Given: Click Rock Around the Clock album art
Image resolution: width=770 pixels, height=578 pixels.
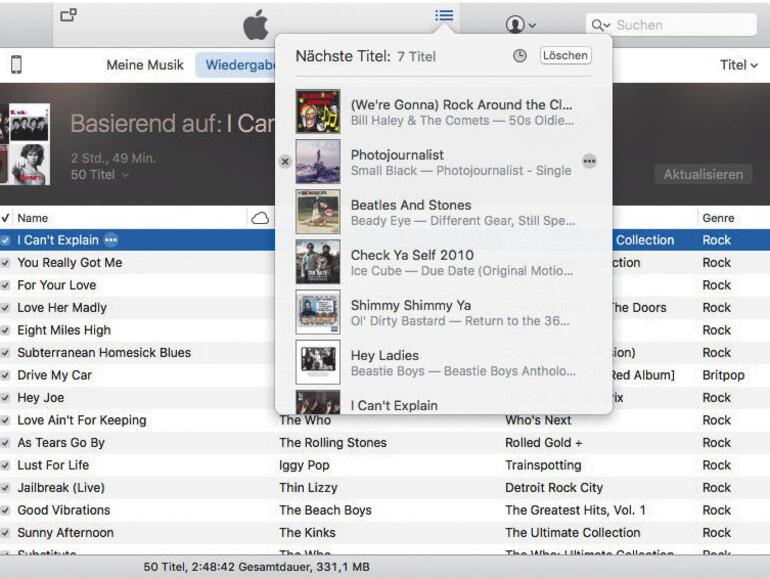Looking at the screenshot, I should point(318,111).
